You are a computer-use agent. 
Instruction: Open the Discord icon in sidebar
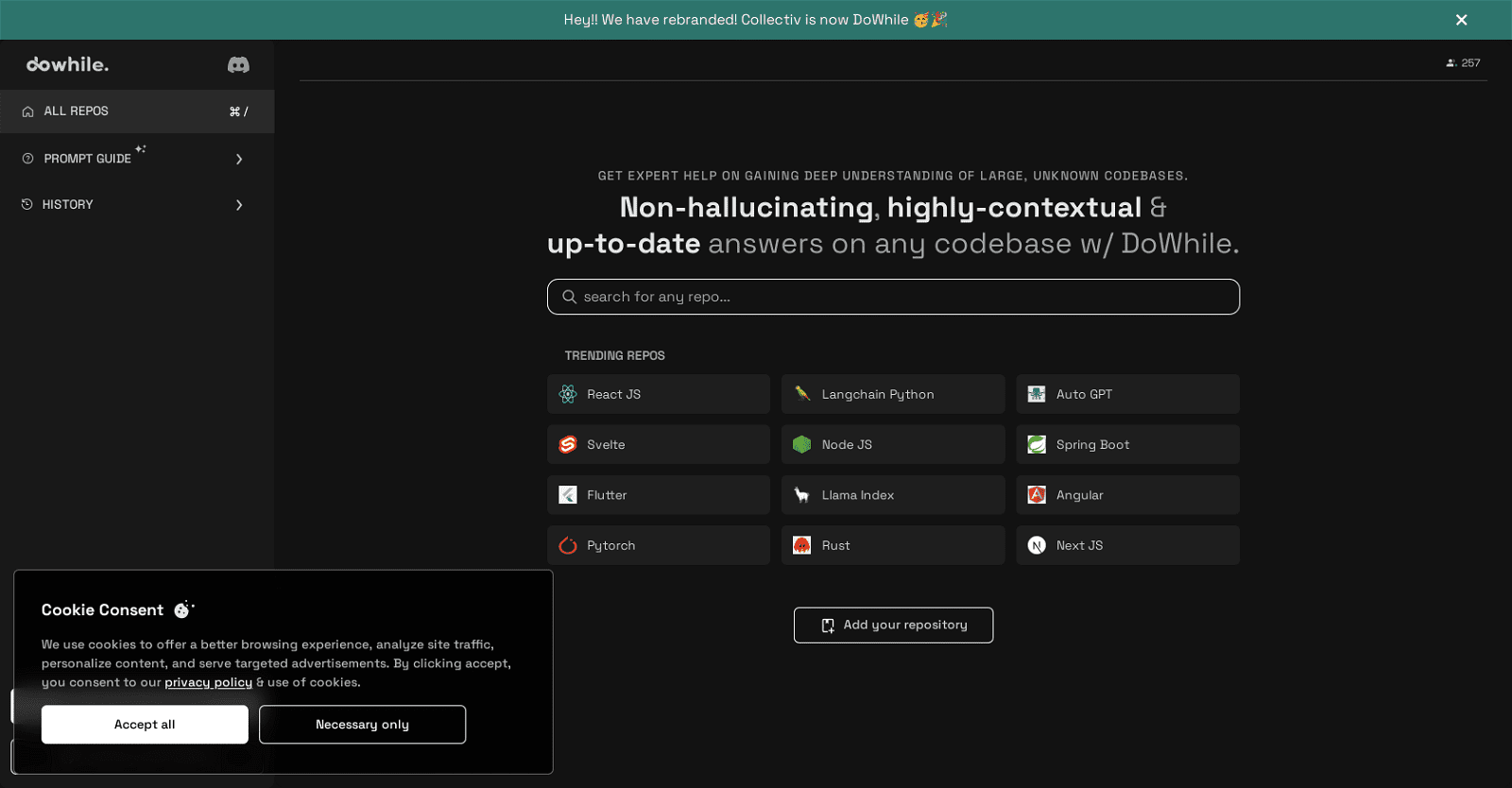[238, 64]
